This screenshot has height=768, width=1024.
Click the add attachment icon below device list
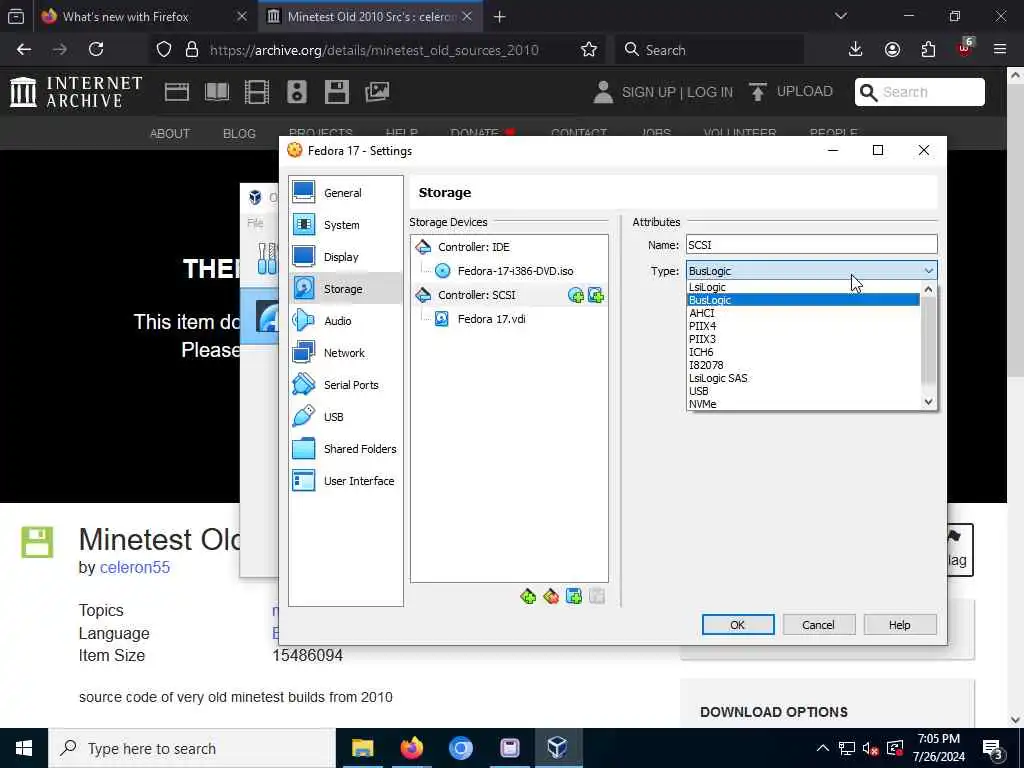point(574,596)
